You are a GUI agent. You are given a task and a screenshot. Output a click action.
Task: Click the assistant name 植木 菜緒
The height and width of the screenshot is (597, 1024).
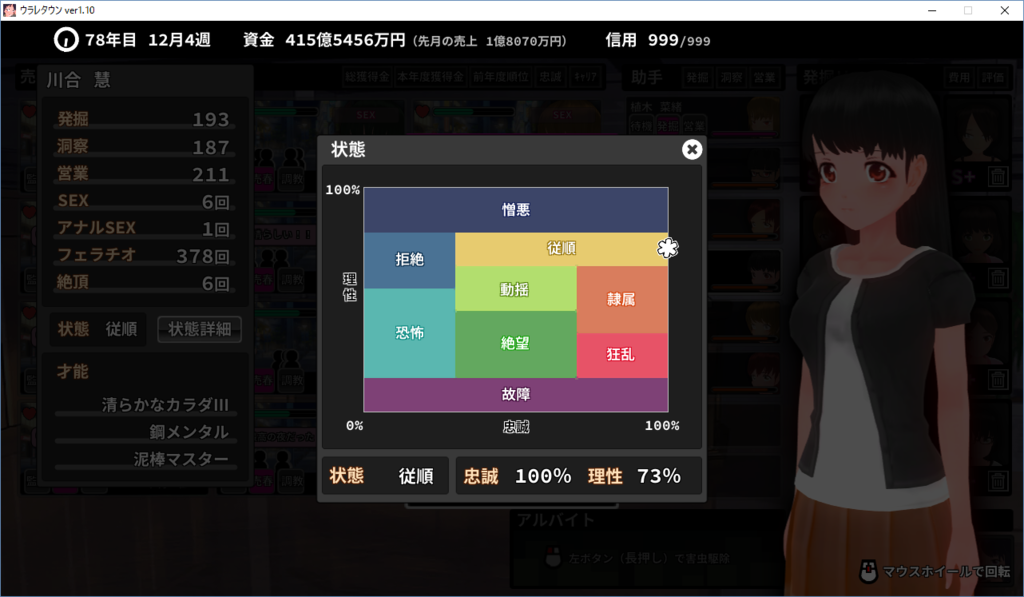pyautogui.click(x=656, y=107)
